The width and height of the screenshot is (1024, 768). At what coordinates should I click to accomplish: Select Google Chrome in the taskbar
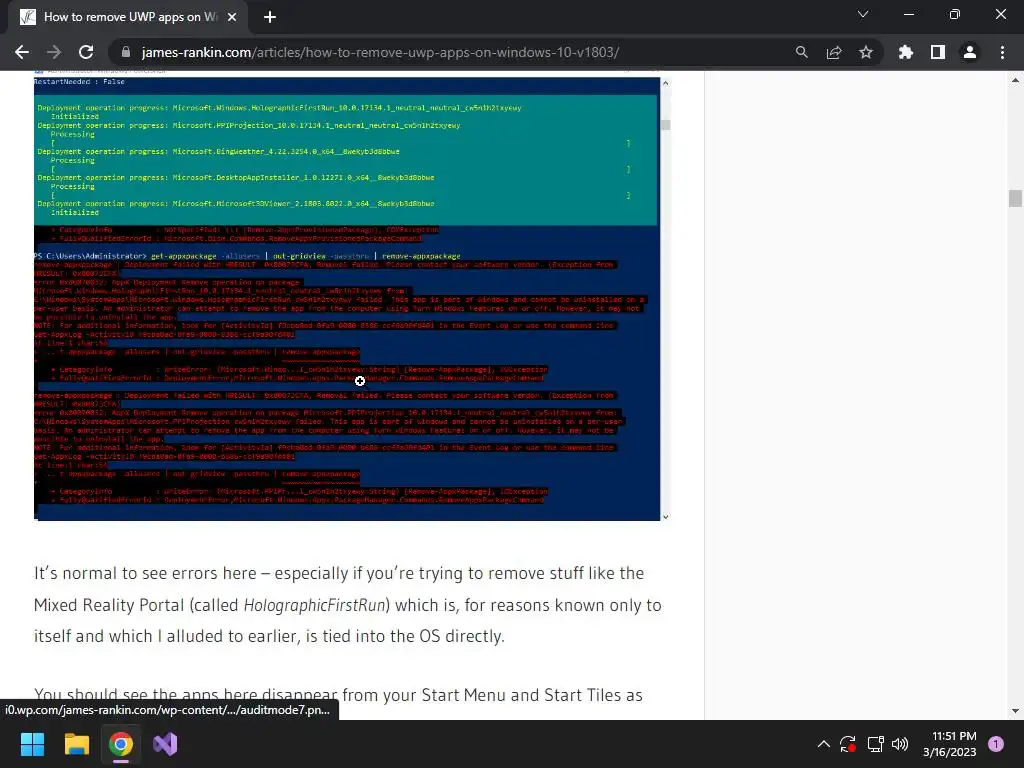click(x=121, y=744)
